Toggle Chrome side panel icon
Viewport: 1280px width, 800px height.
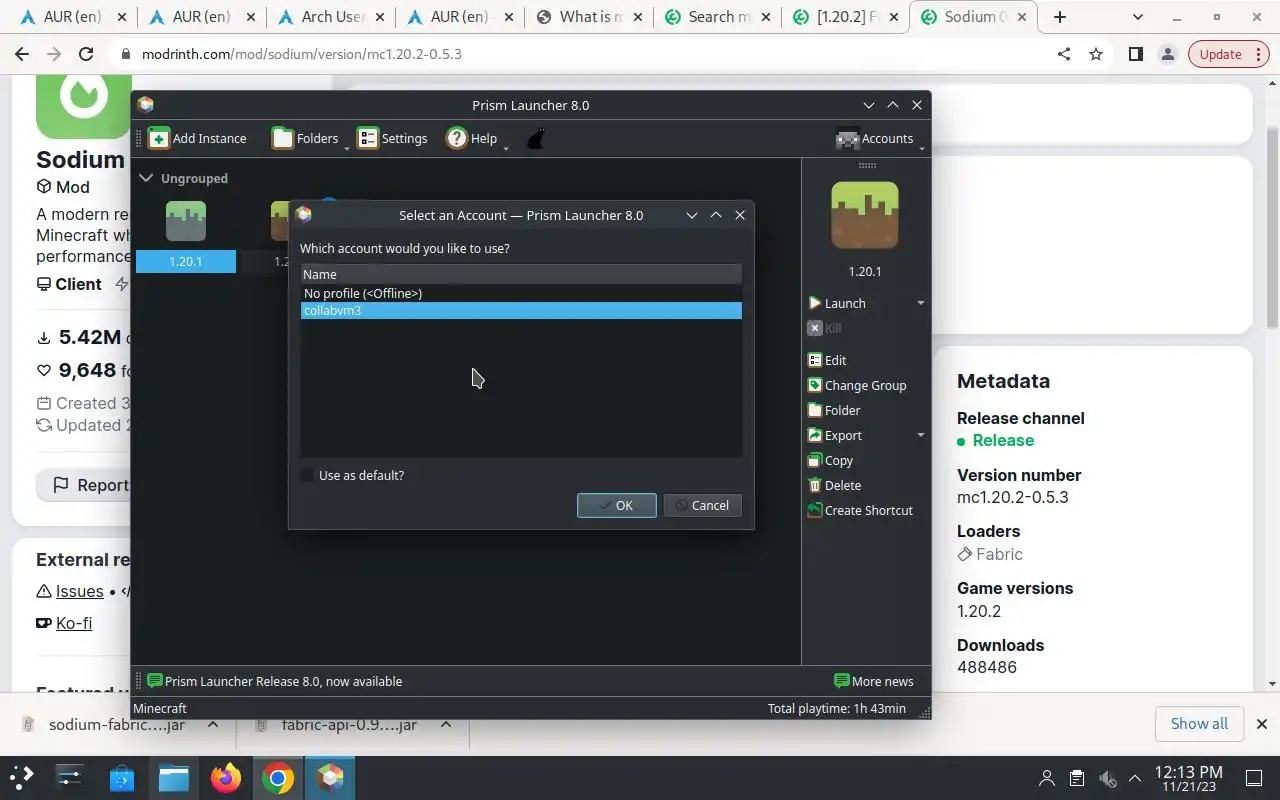pyautogui.click(x=1135, y=54)
